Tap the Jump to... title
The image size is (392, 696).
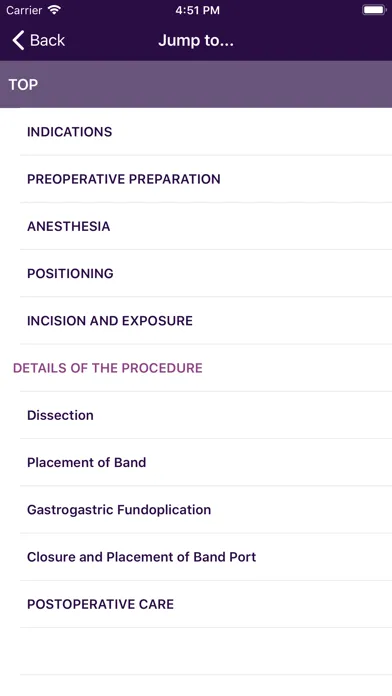(196, 40)
